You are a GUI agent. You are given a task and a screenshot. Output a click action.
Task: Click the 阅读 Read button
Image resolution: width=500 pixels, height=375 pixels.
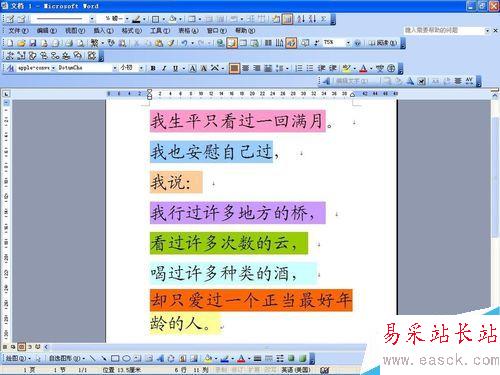[384, 43]
